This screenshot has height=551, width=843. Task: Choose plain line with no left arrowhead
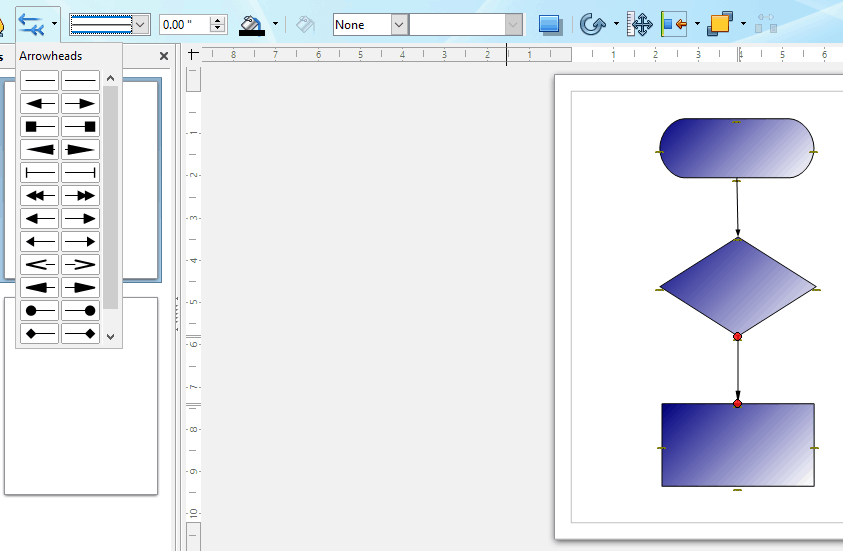coord(39,81)
